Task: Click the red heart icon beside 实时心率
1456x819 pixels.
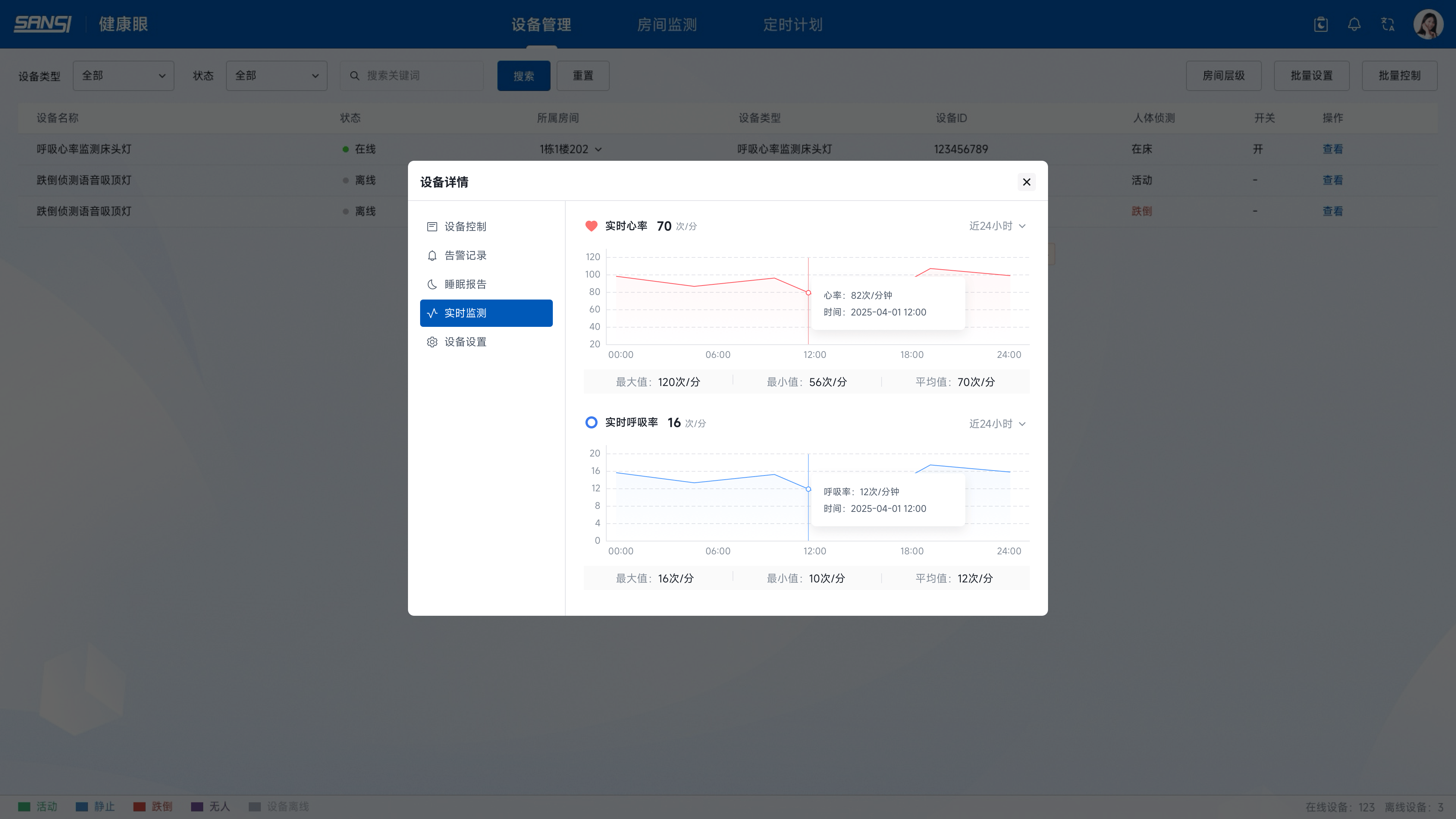Action: (591, 226)
